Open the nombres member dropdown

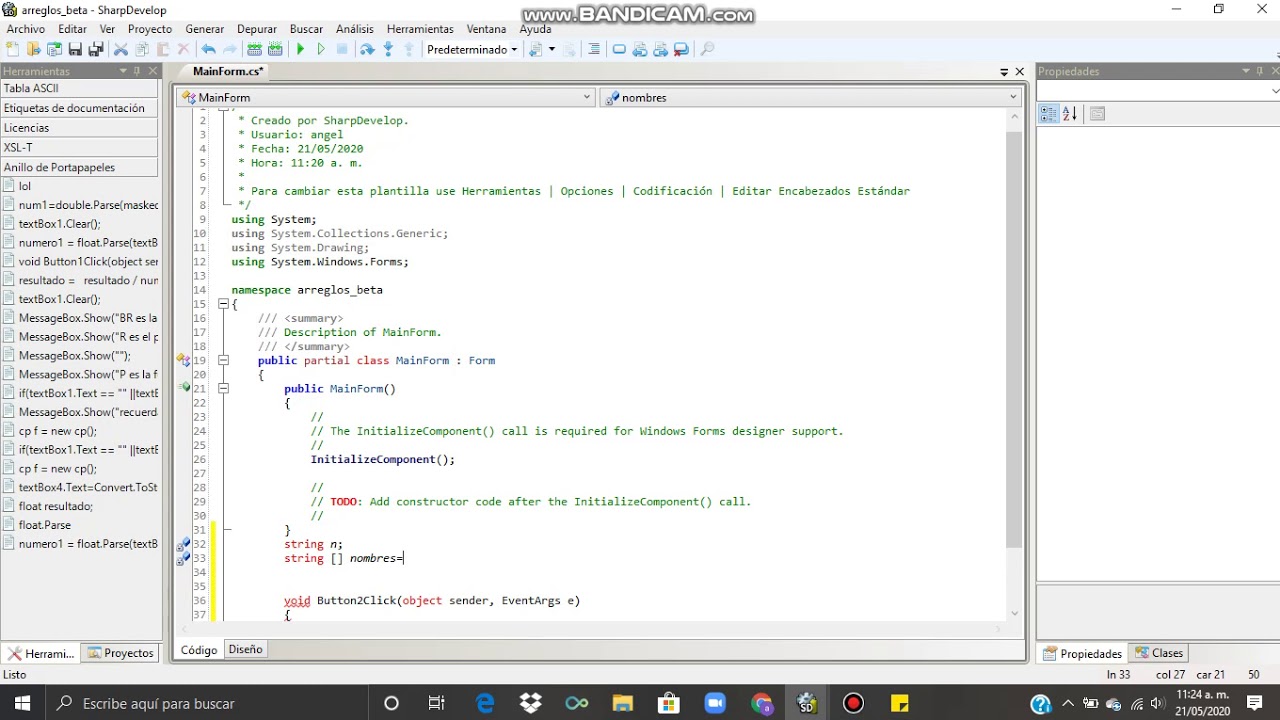click(x=810, y=97)
